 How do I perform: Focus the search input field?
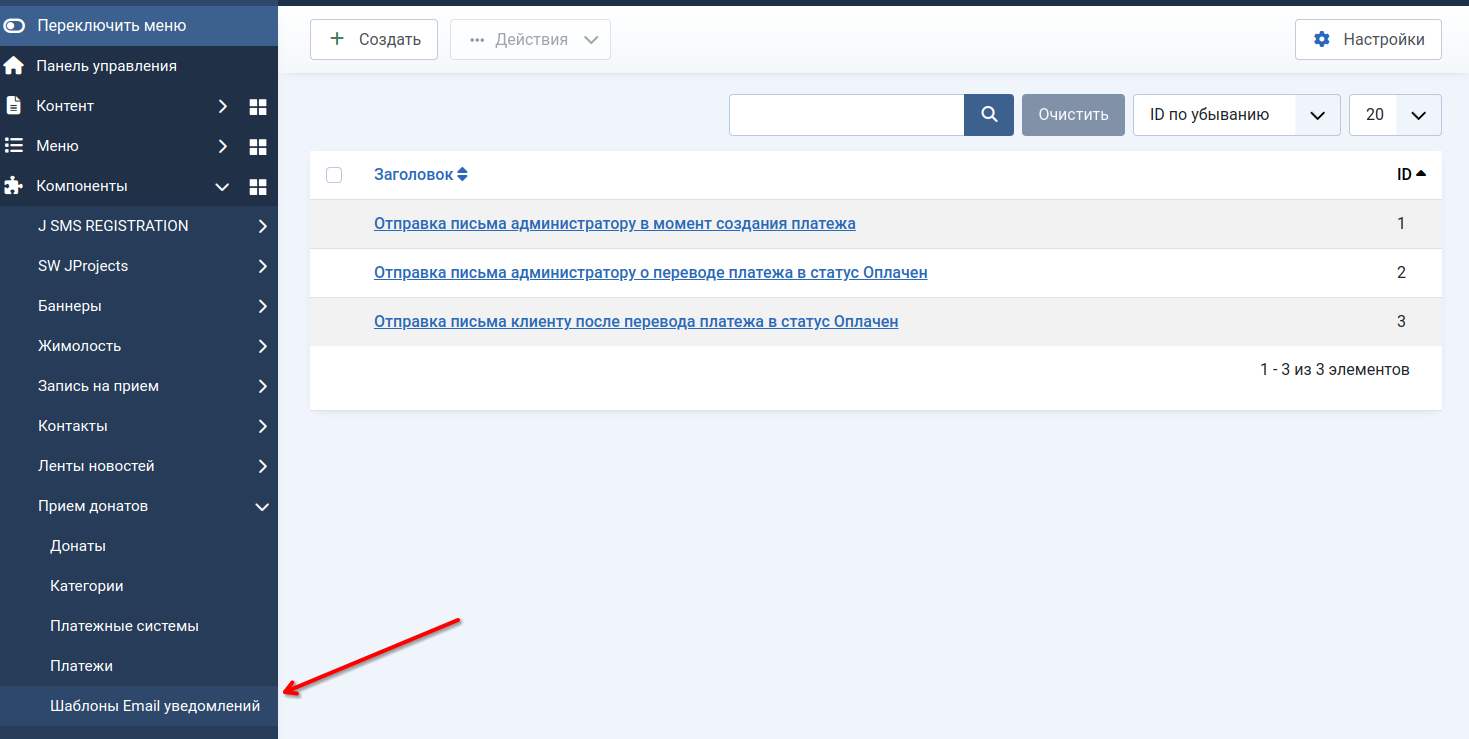846,115
